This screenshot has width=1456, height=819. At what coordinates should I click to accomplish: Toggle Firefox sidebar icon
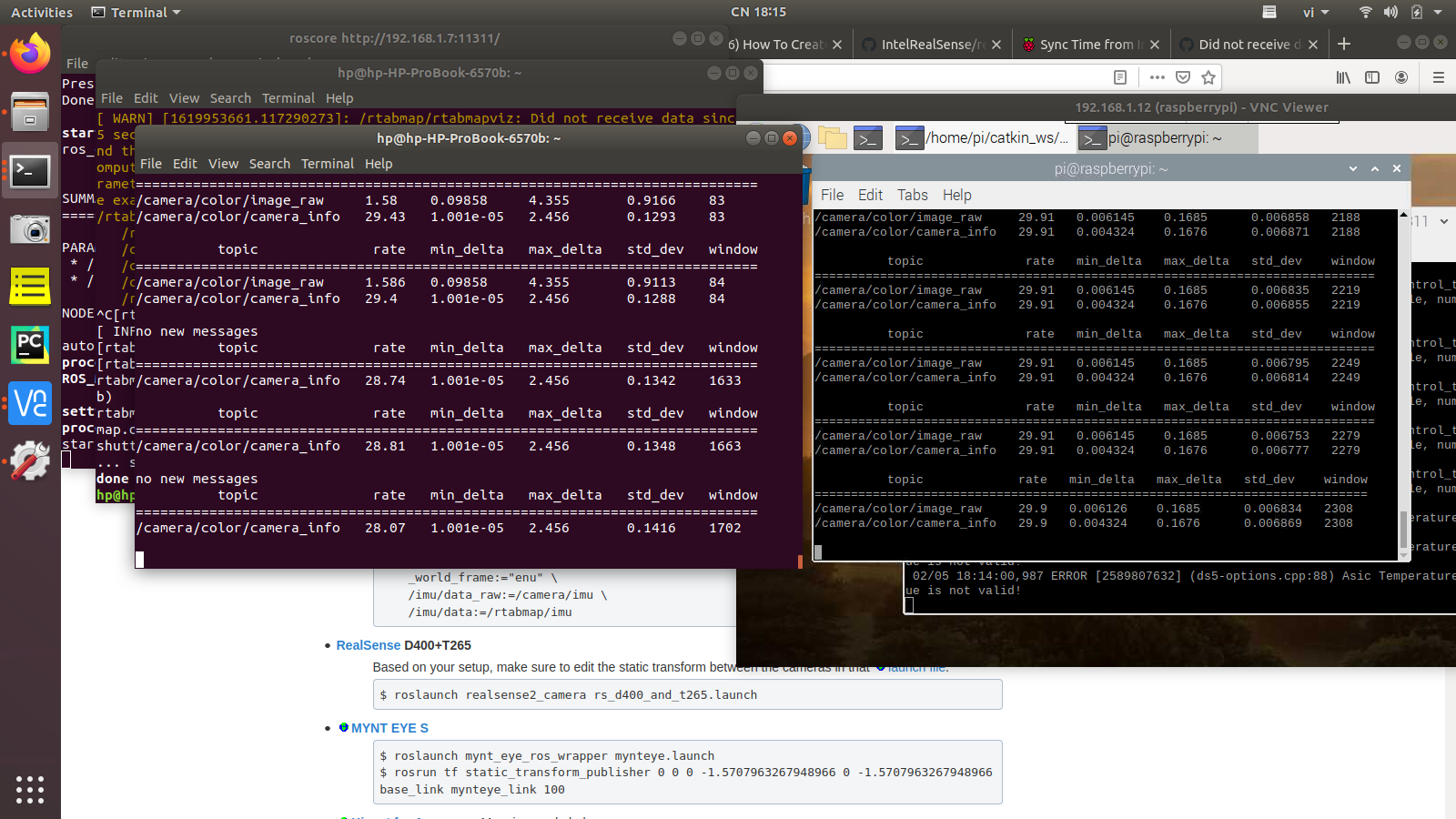pos(1372,77)
